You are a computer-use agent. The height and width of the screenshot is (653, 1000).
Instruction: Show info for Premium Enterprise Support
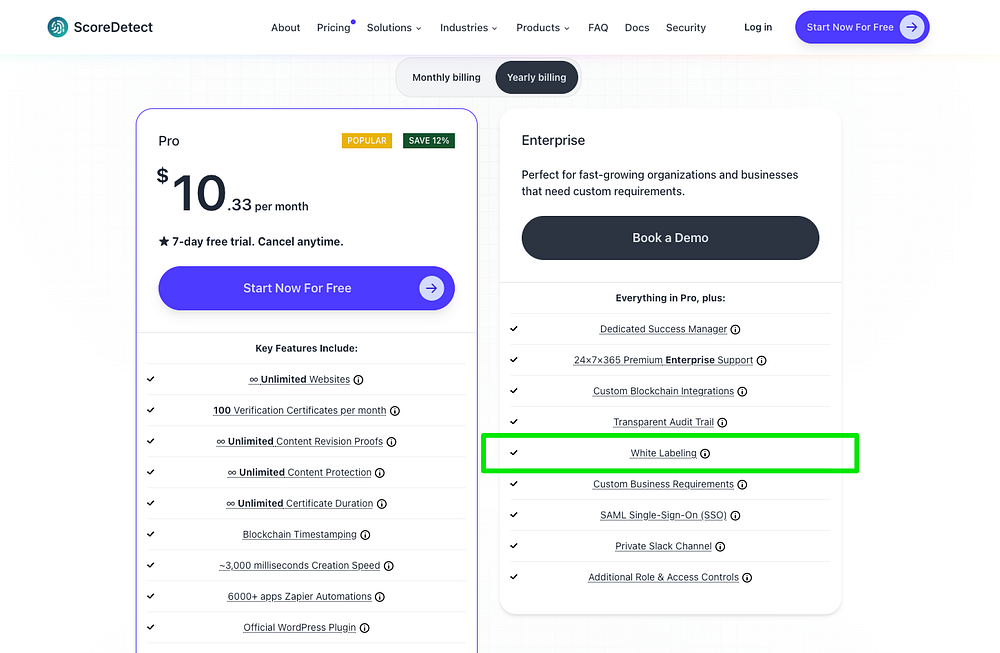click(761, 361)
